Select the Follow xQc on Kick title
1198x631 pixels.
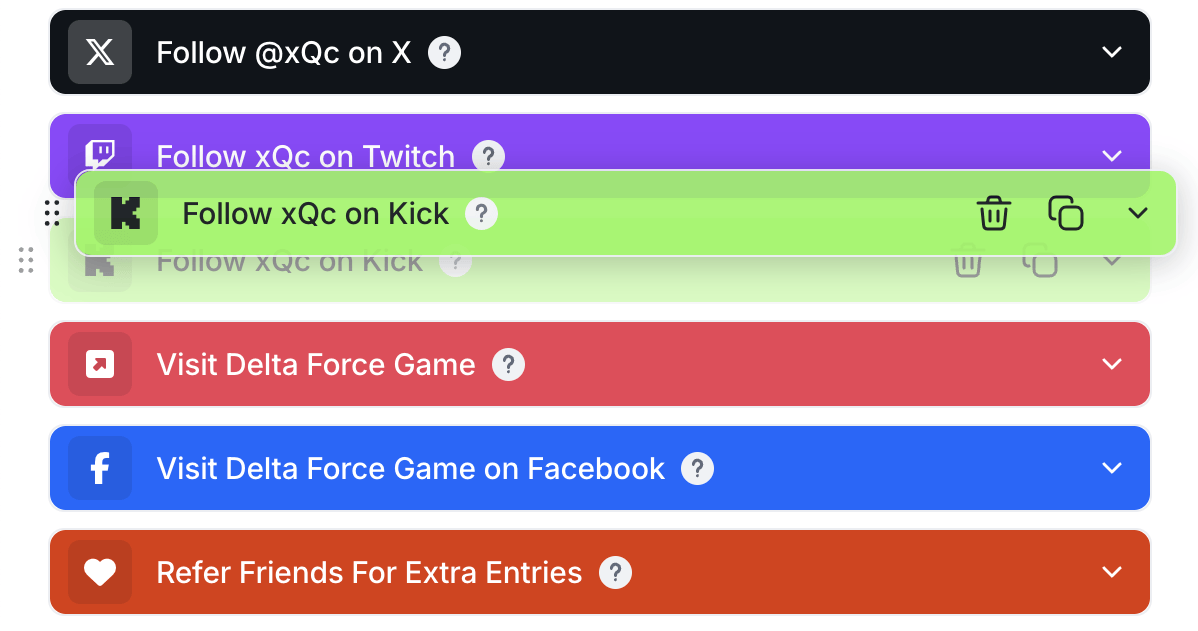[314, 213]
